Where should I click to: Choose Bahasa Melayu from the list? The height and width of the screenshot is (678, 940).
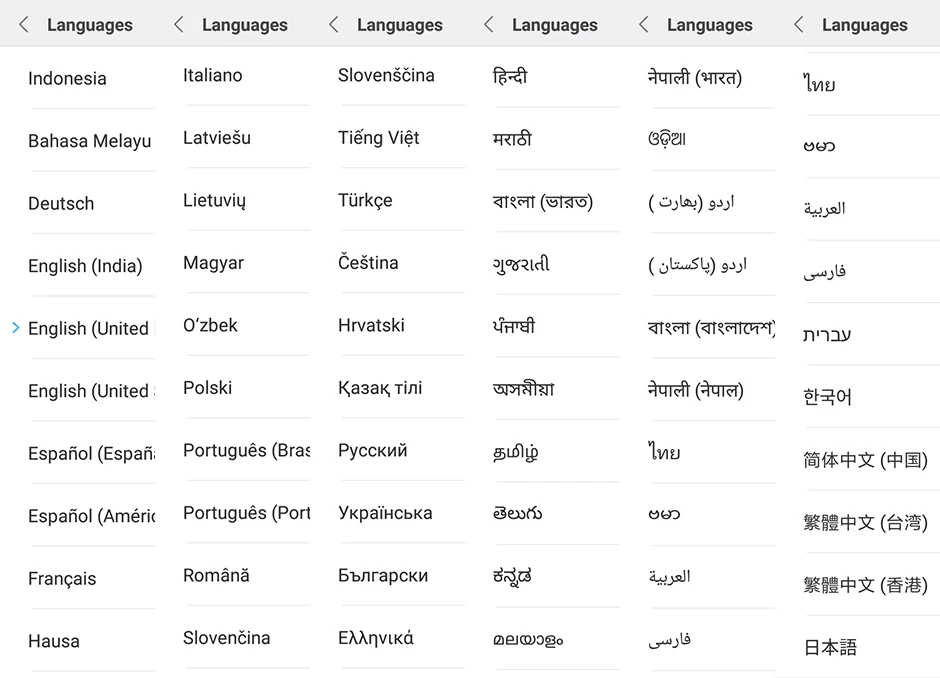tap(89, 141)
